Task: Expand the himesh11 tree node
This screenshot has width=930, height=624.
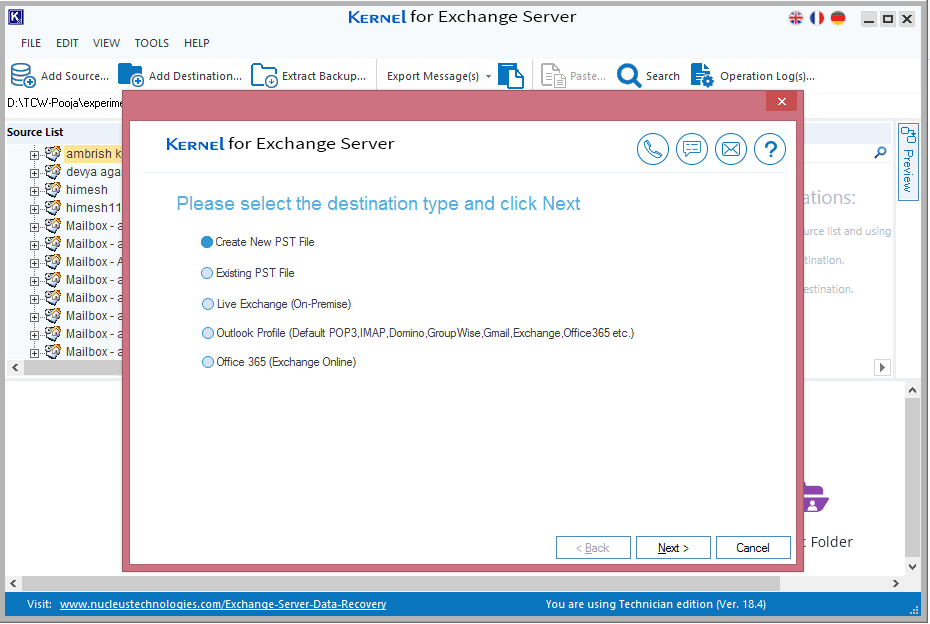Action: pos(34,209)
